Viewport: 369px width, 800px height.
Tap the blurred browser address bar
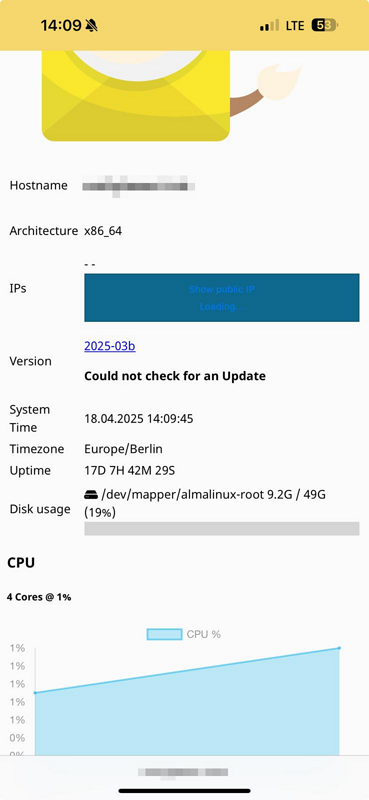click(183, 772)
